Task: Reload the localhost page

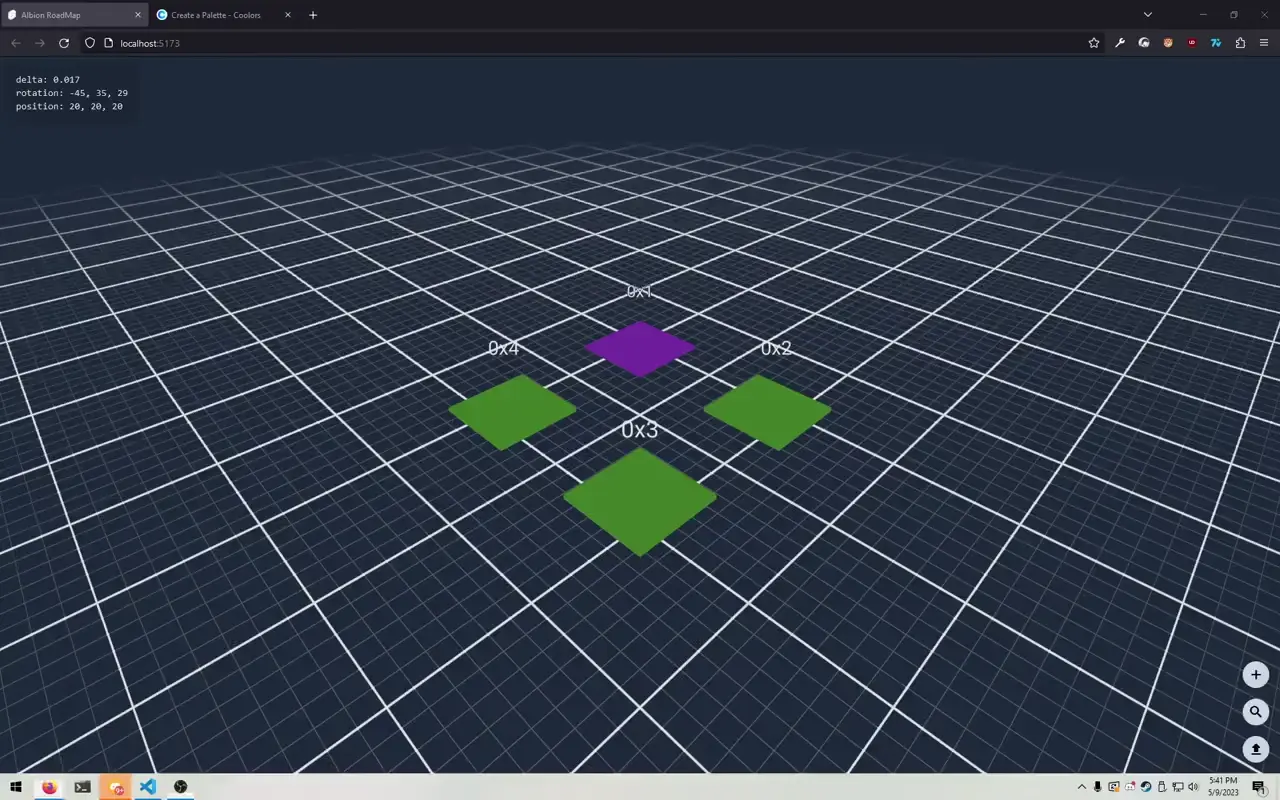Action: pyautogui.click(x=64, y=43)
